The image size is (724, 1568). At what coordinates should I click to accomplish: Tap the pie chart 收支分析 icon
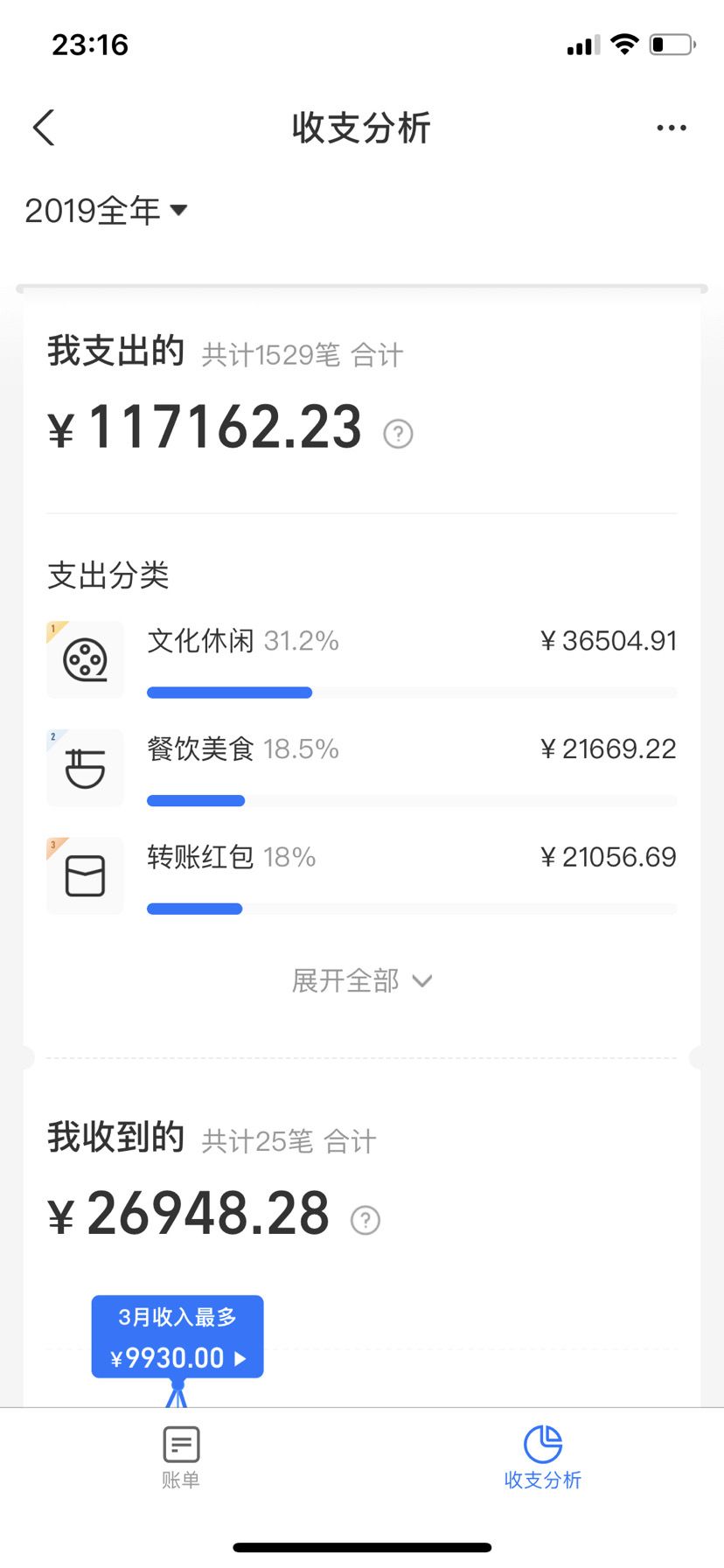pos(543,1444)
